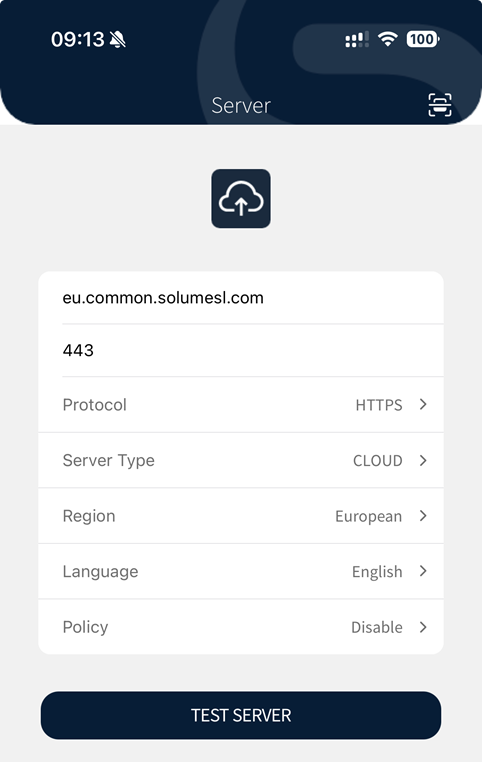The height and width of the screenshot is (762, 482).
Task: Open the Policy chevron next to Disable
Action: point(423,627)
